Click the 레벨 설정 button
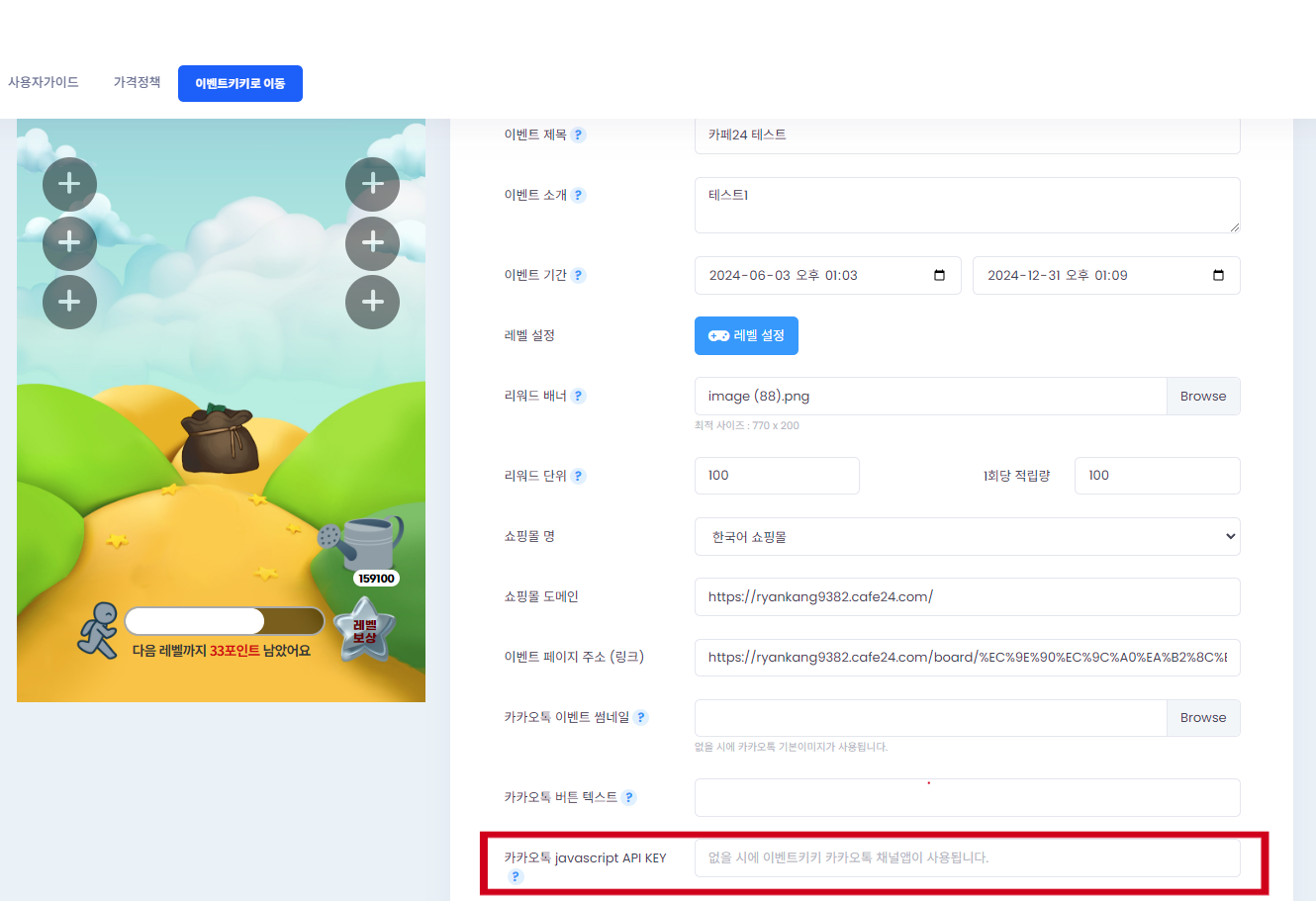The image size is (1316, 901). click(746, 336)
